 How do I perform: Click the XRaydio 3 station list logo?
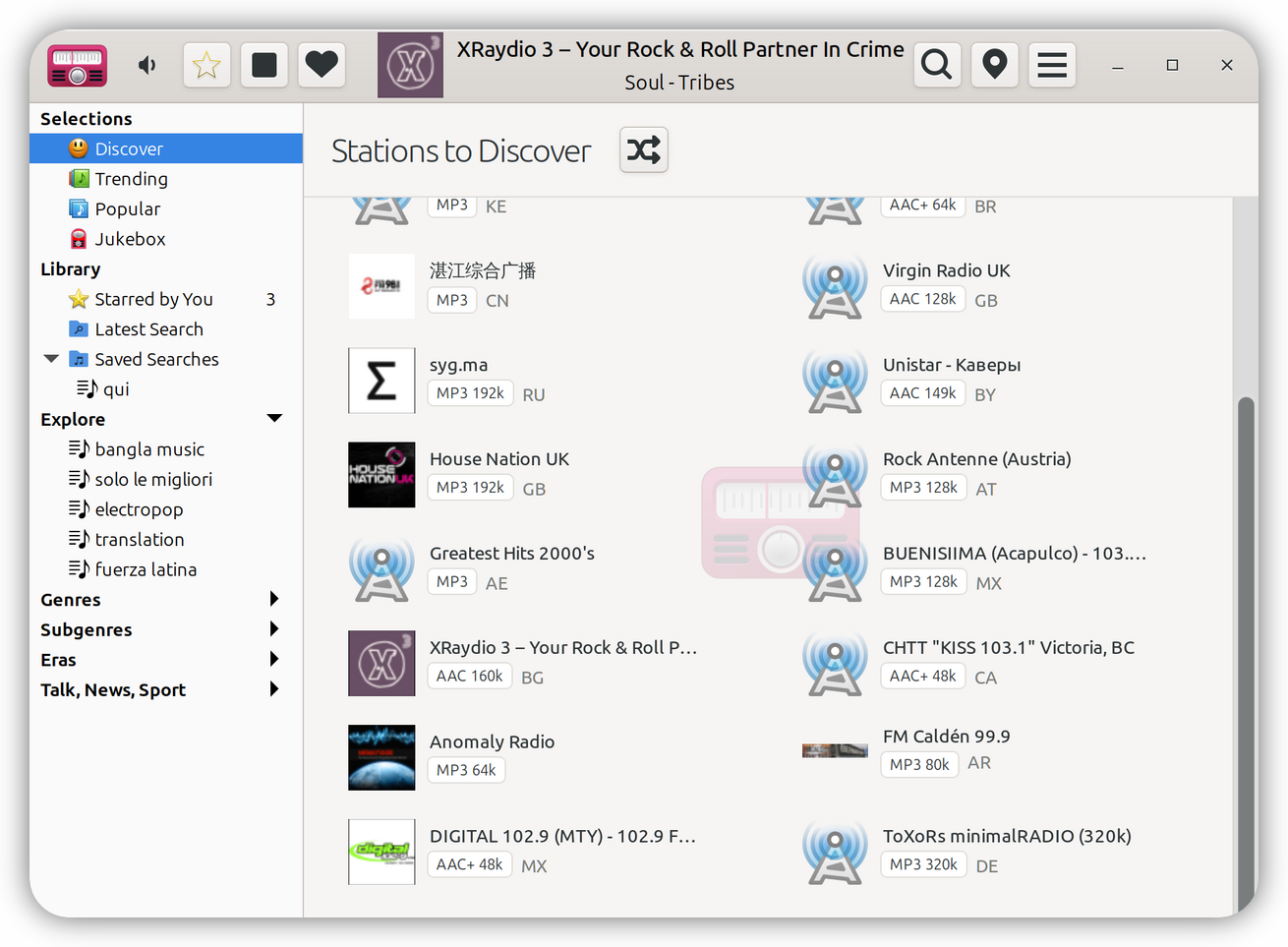coord(381,664)
